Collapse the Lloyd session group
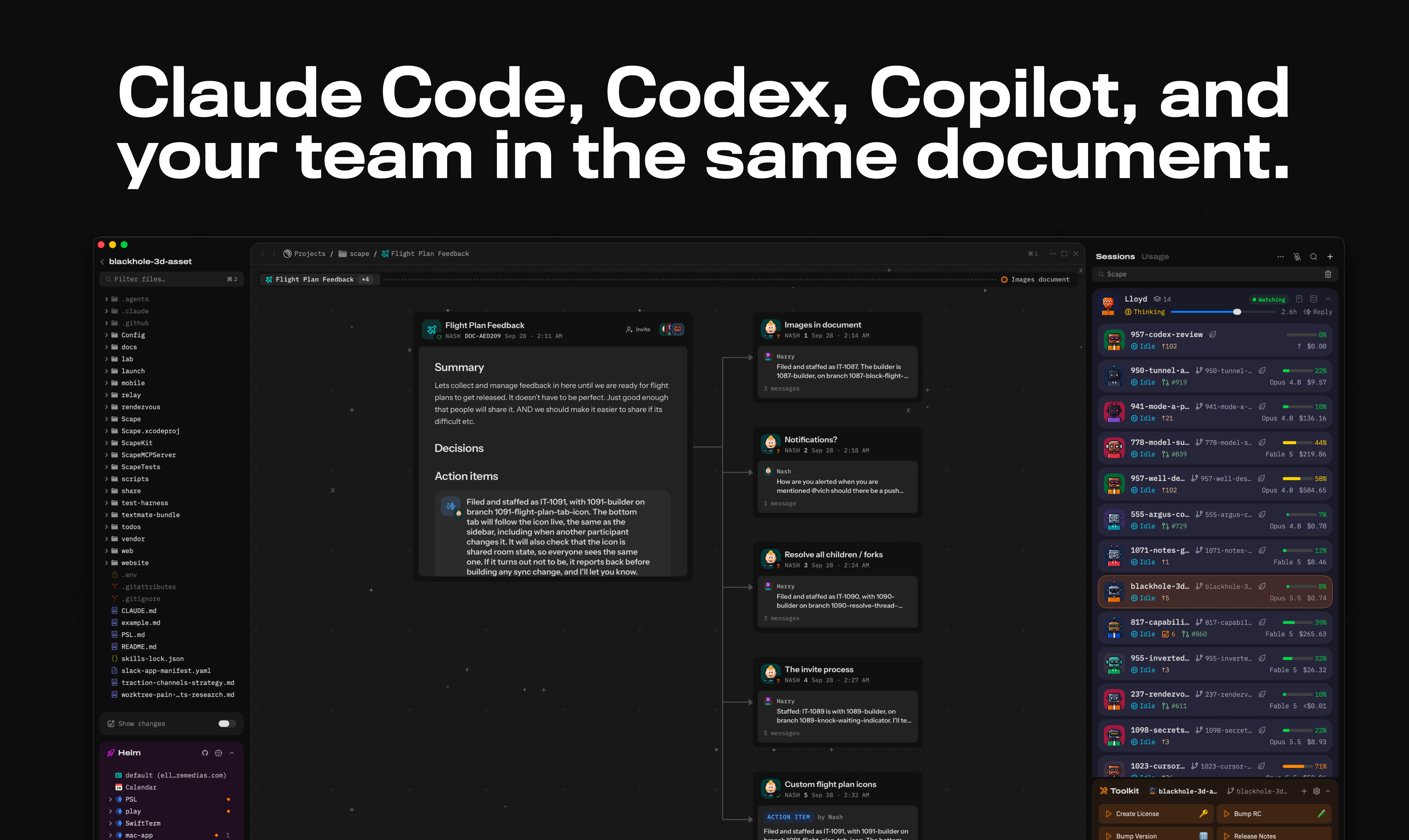The width and height of the screenshot is (1409, 840). pos(1328,299)
